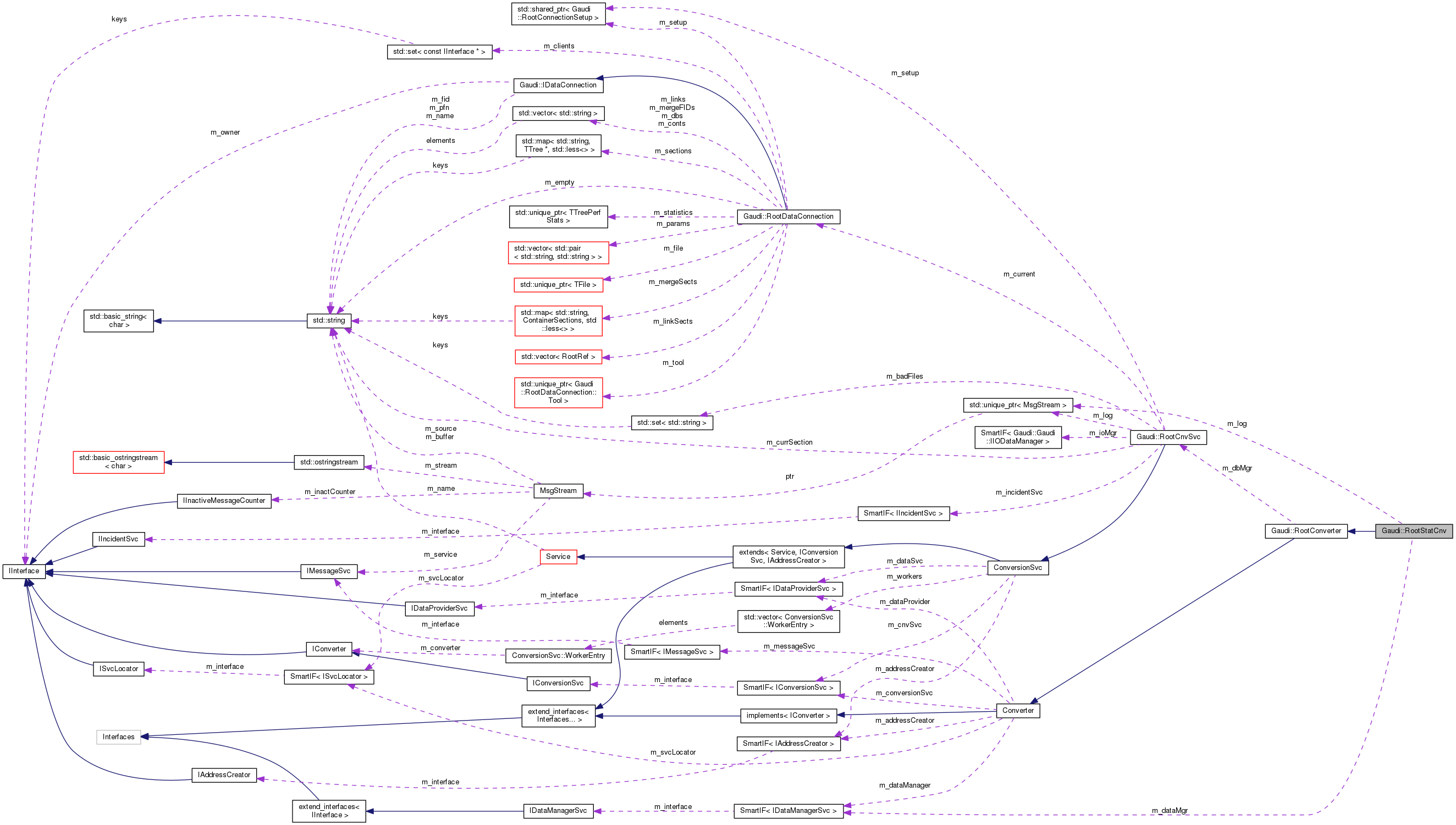This screenshot has width=1456, height=825.
Task: Open the Gaudi::RootConverter node
Action: (1306, 531)
